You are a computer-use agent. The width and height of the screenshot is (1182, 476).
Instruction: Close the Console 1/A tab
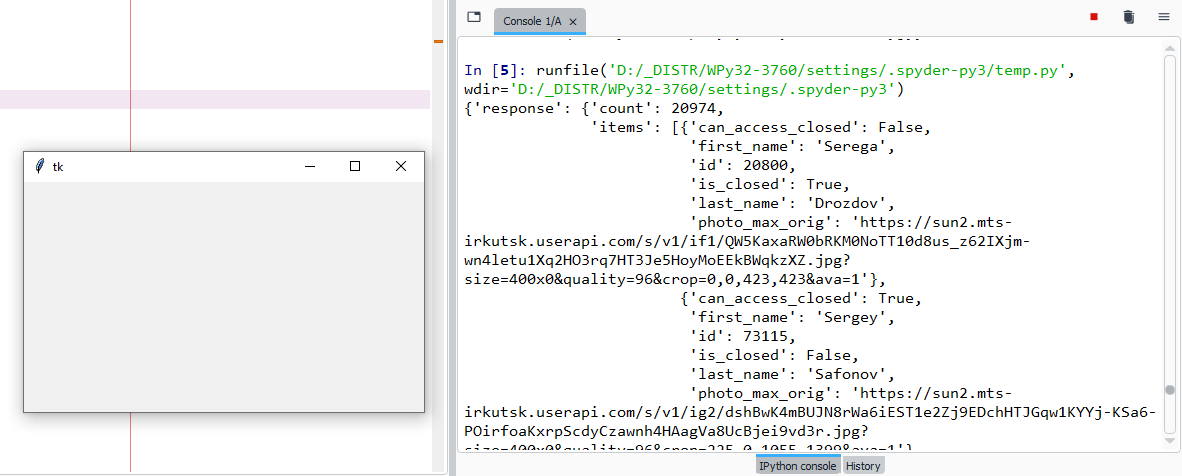573,21
